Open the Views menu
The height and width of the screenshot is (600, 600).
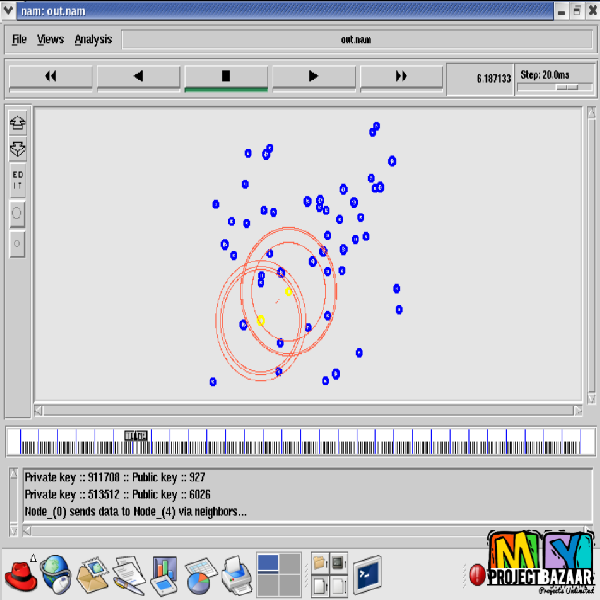coord(51,39)
